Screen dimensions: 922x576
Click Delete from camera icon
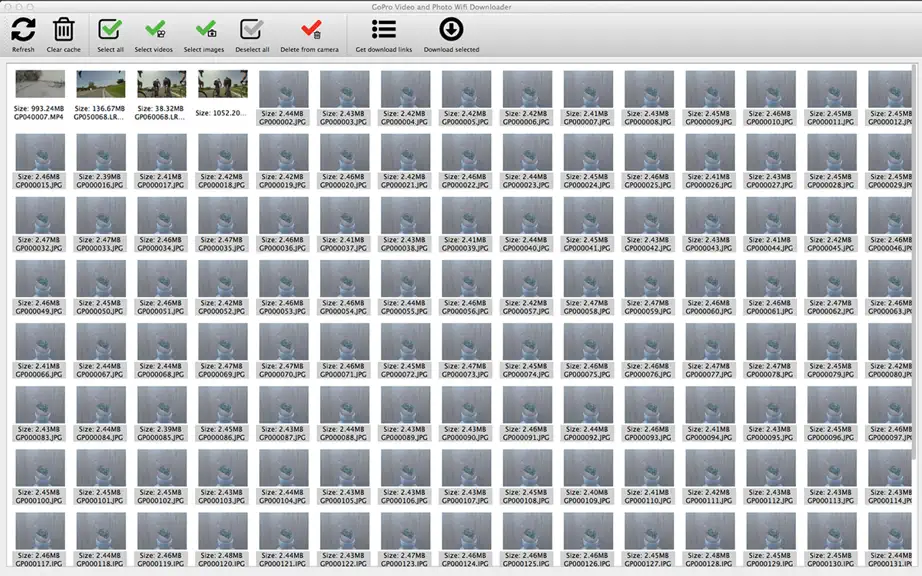click(310, 29)
